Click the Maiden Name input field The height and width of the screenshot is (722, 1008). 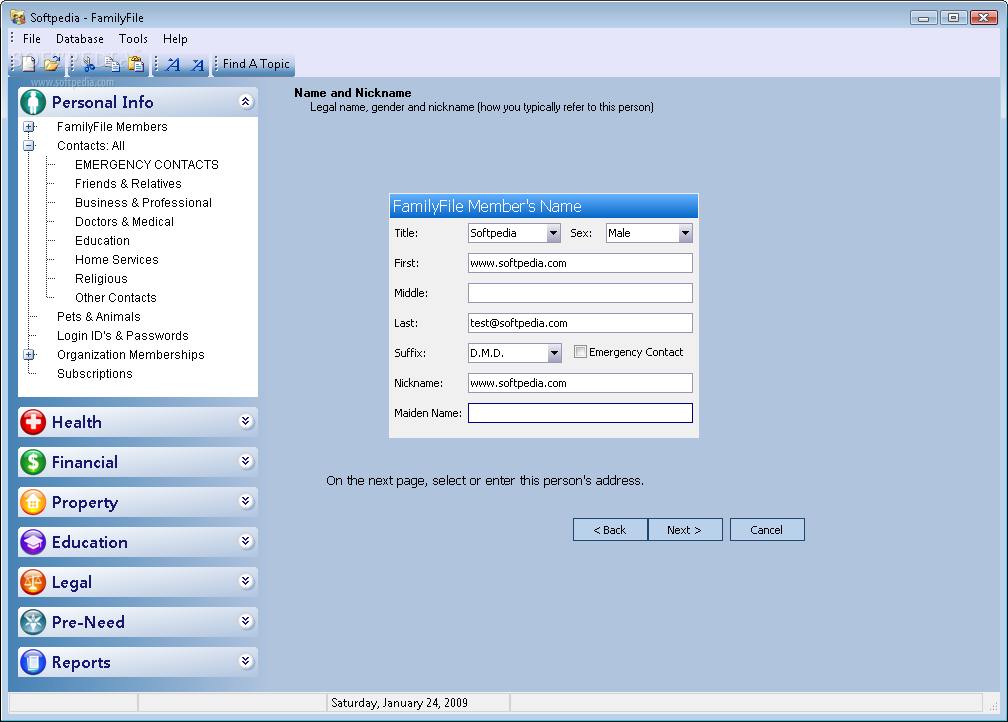[x=580, y=413]
